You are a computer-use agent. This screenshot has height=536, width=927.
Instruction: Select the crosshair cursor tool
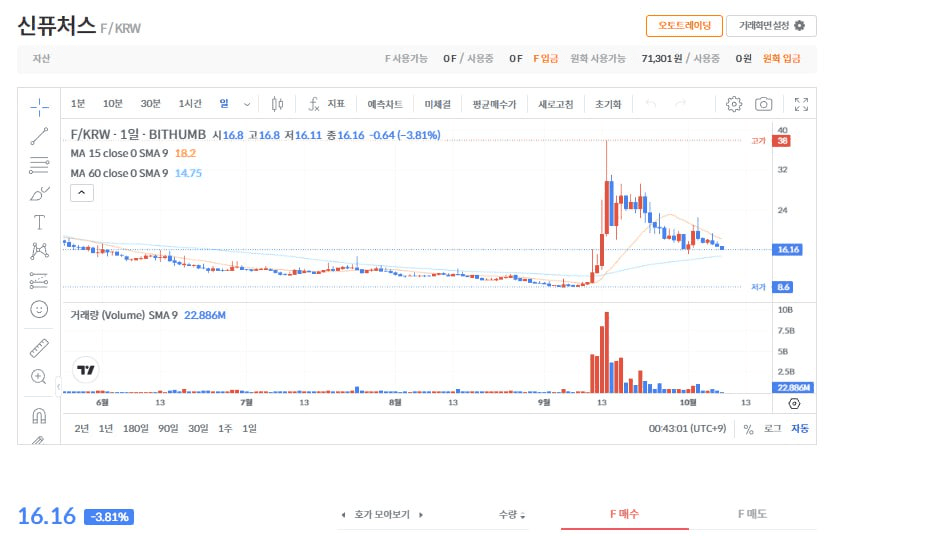(39, 105)
